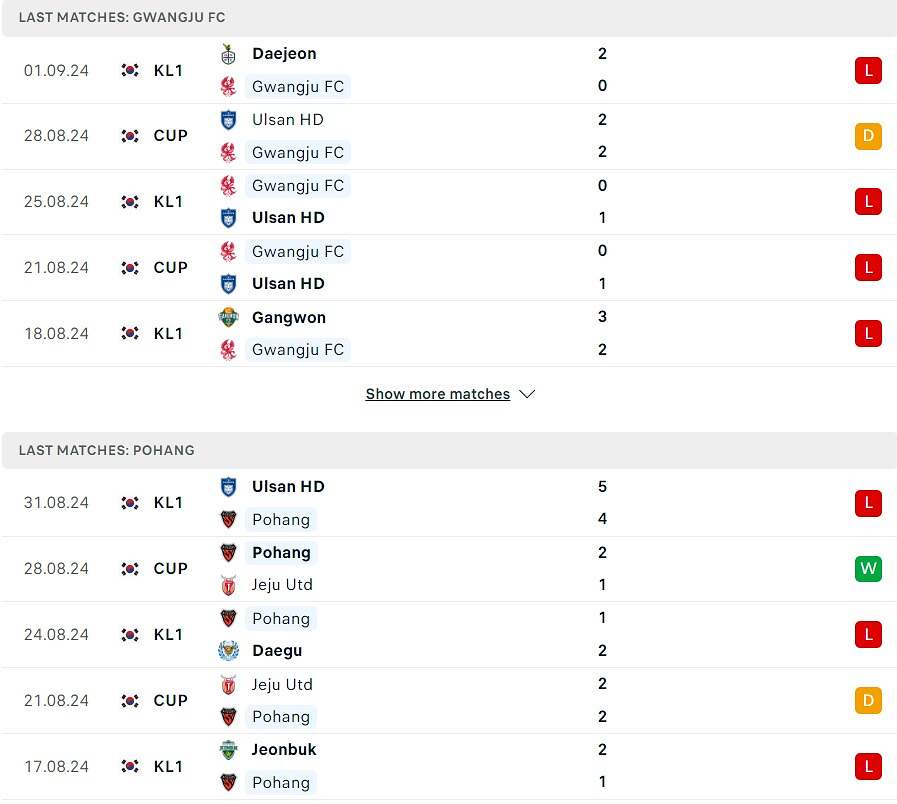Click South Korea flag on 01.09.24 row
Viewport: 897px width, 804px height.
click(x=130, y=70)
